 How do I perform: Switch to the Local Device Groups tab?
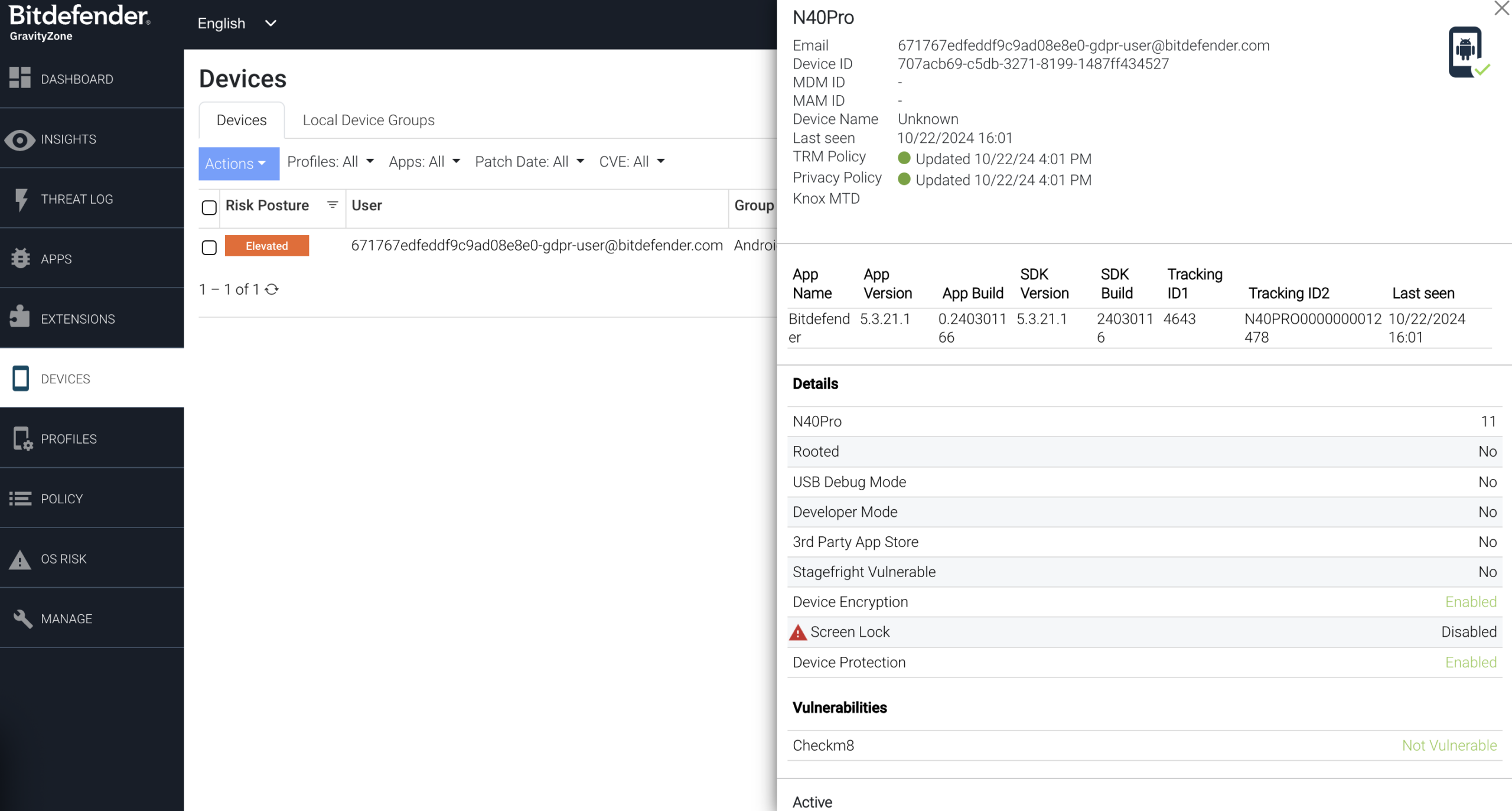click(x=369, y=120)
